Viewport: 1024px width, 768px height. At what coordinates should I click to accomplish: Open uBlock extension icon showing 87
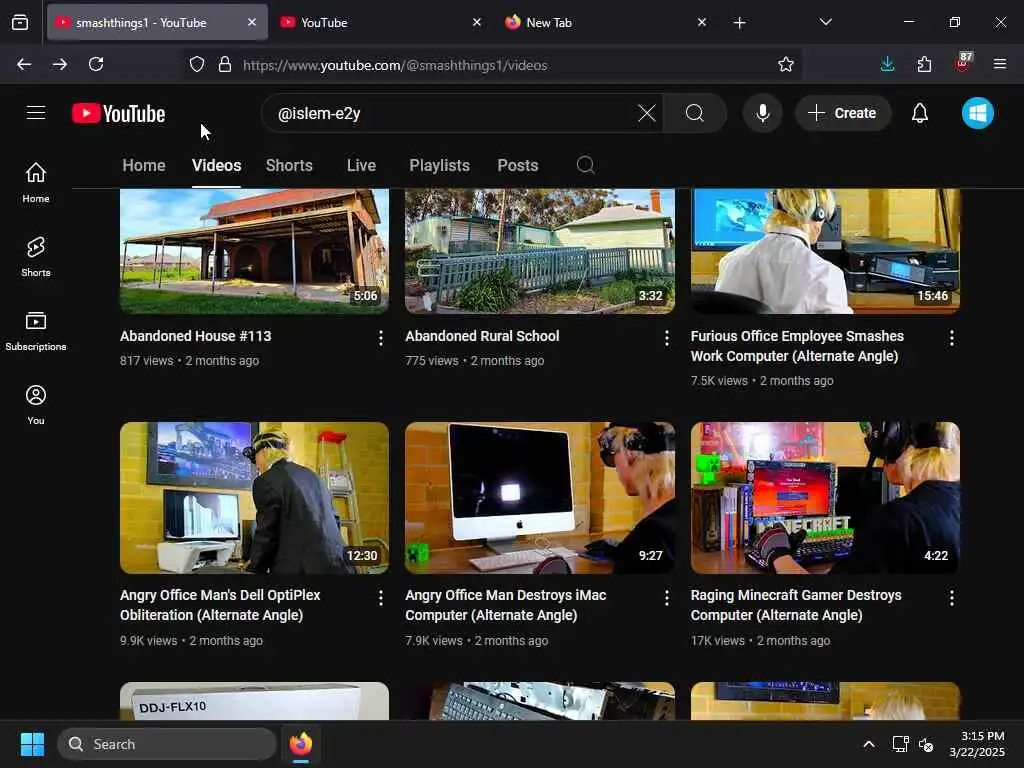click(x=963, y=63)
